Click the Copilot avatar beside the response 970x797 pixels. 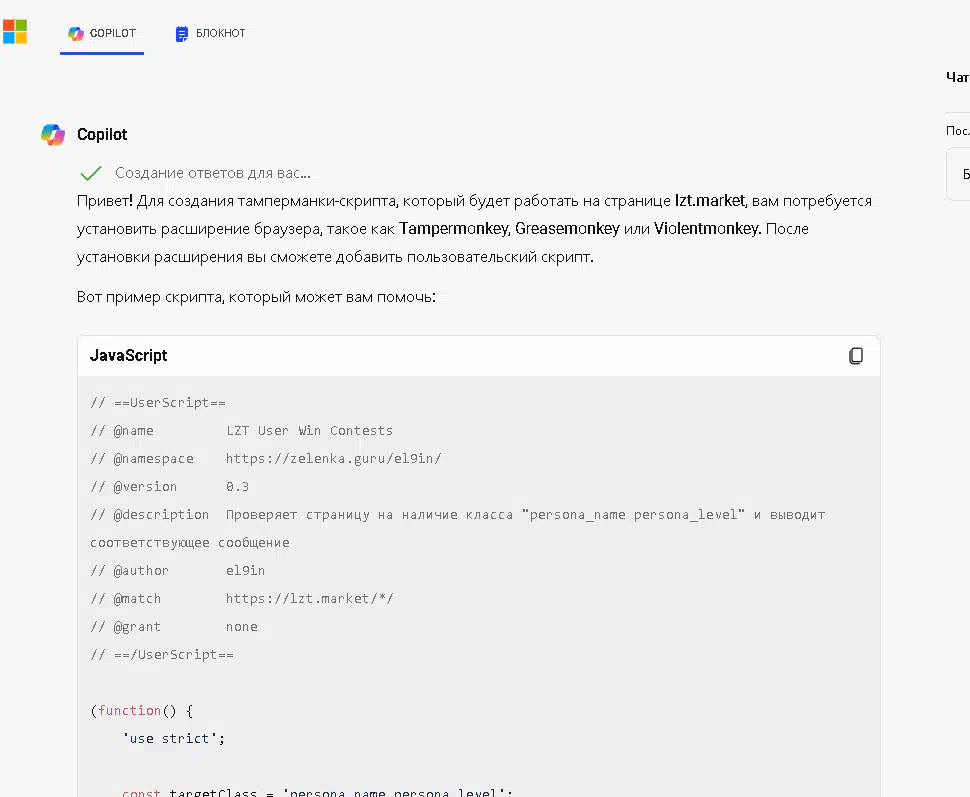point(53,135)
